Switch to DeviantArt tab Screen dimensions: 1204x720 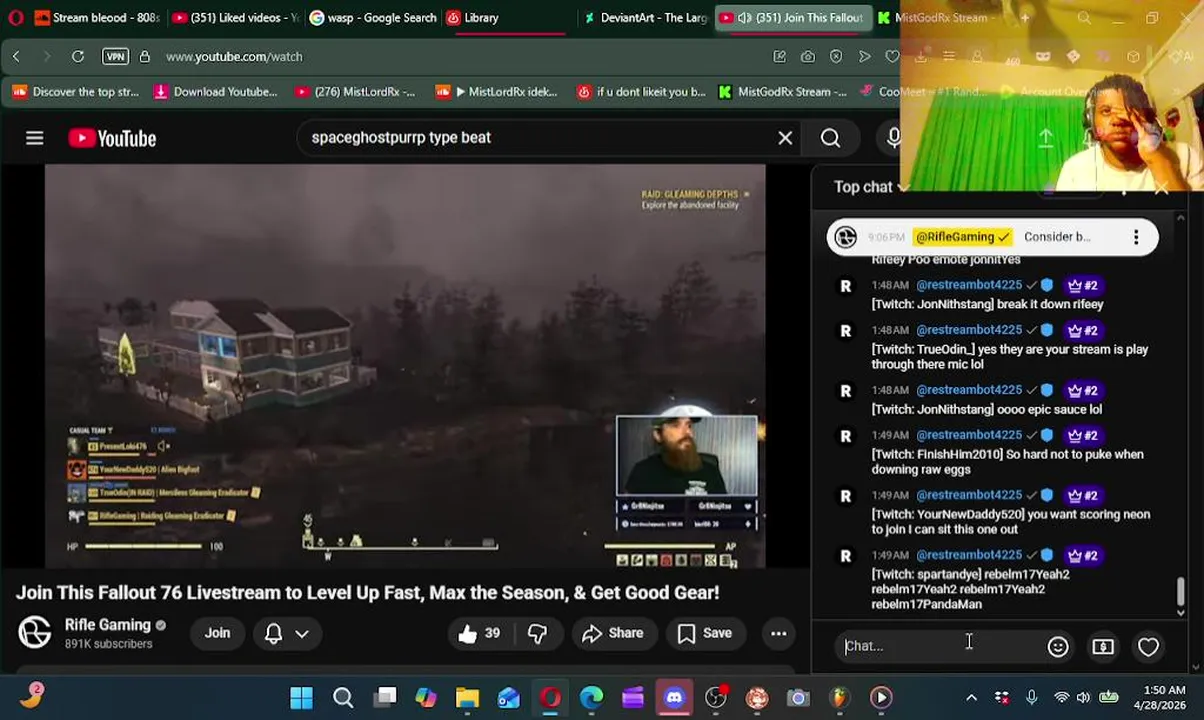coord(645,17)
